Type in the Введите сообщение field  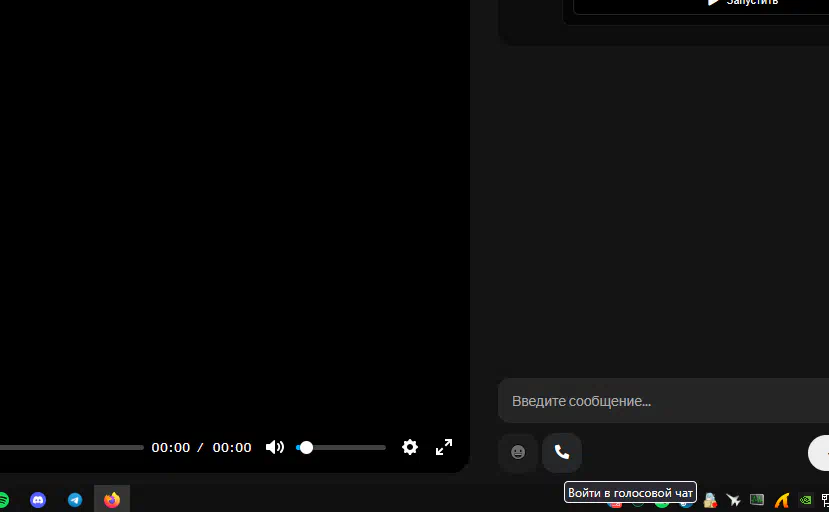coord(660,401)
